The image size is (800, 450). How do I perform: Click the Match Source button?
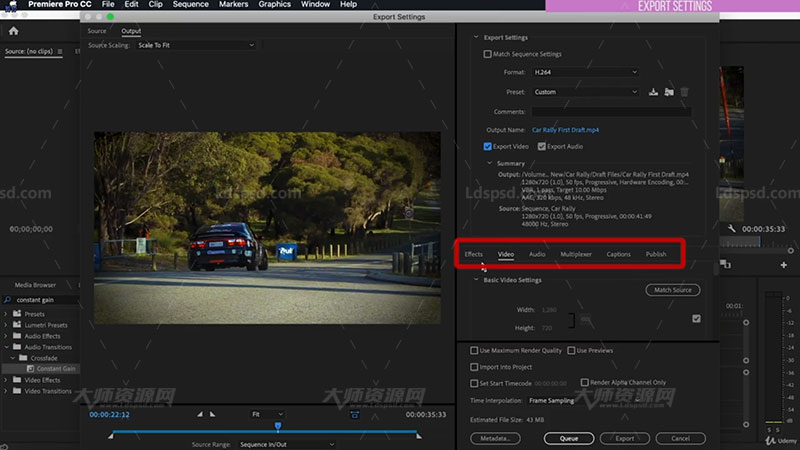click(672, 290)
